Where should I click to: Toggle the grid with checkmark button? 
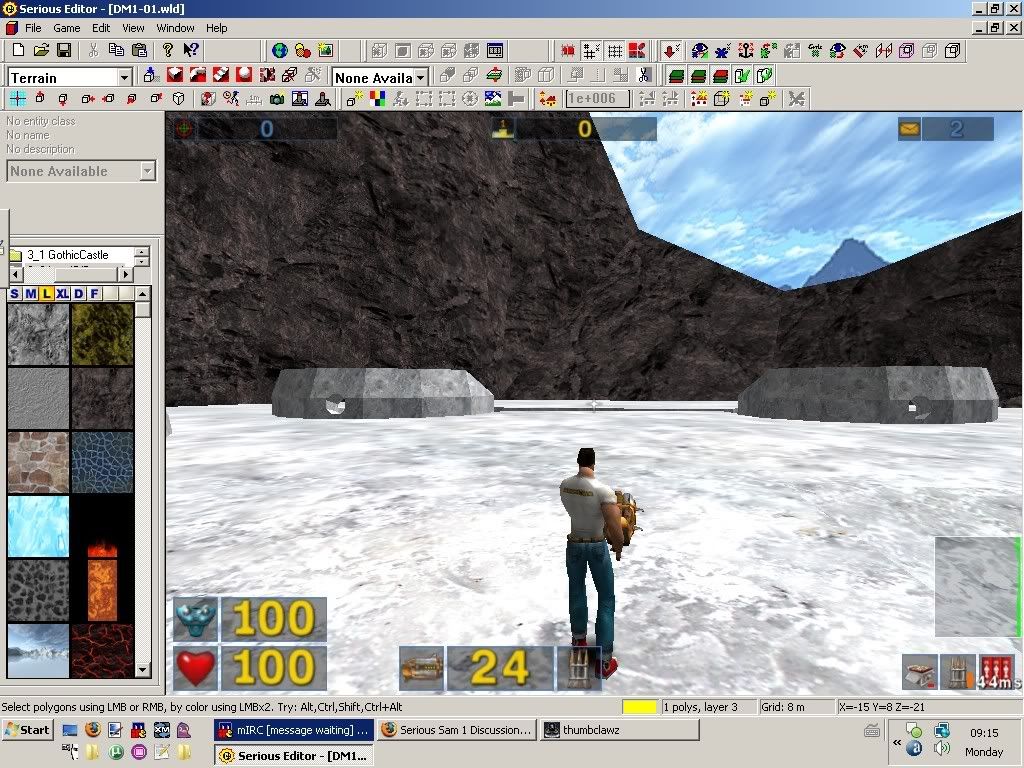(591, 50)
